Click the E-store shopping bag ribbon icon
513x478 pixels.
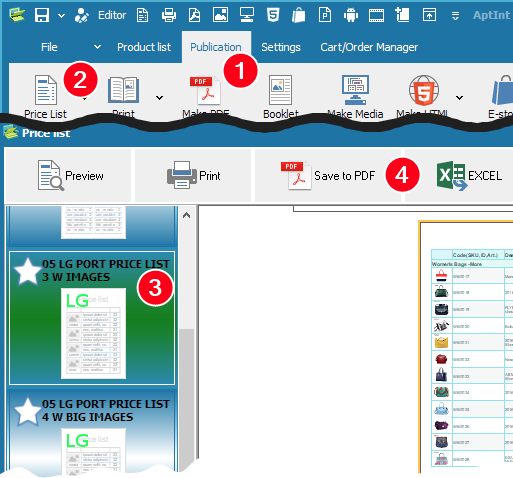click(502, 90)
